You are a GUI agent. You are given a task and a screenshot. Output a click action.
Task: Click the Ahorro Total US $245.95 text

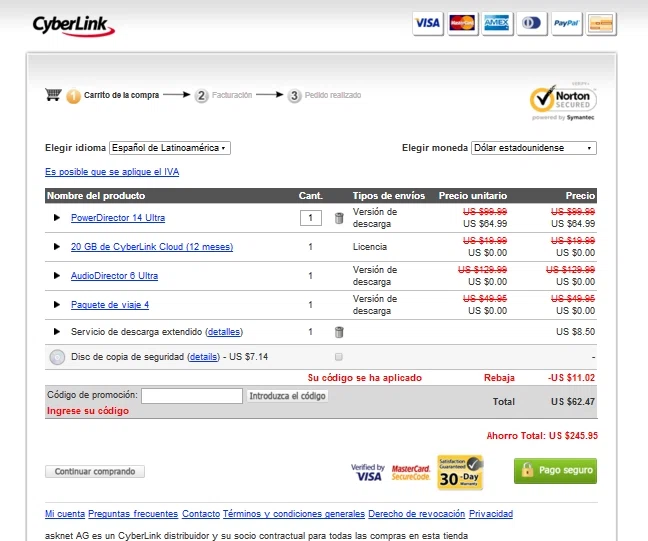[542, 436]
